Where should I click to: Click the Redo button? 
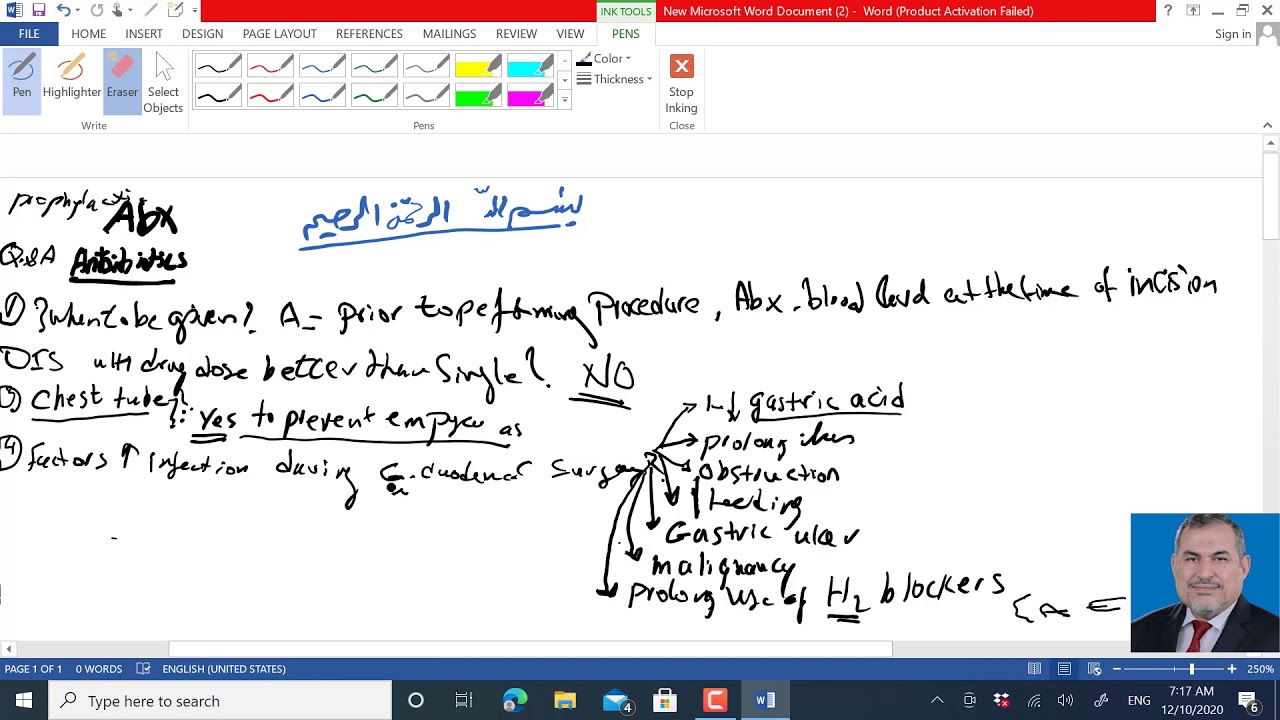(x=97, y=11)
